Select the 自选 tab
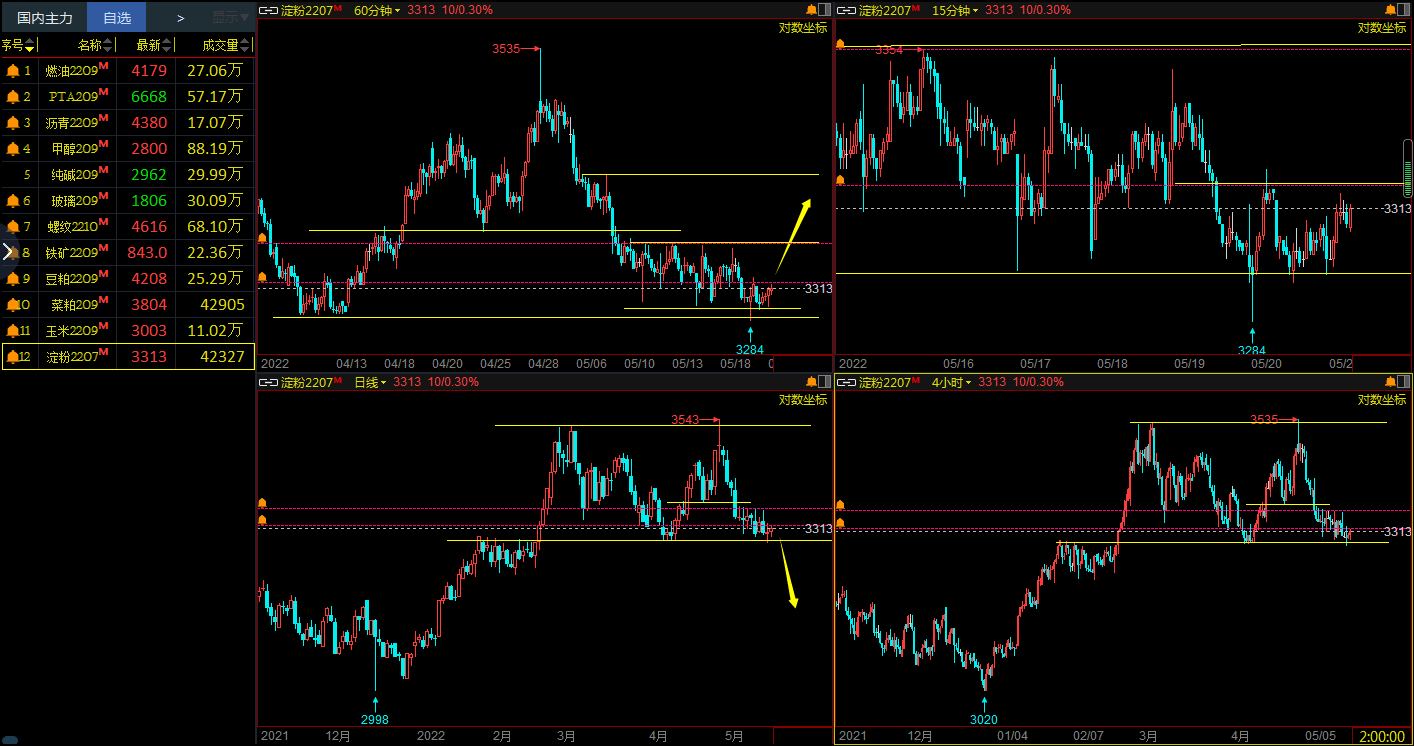 coord(117,17)
